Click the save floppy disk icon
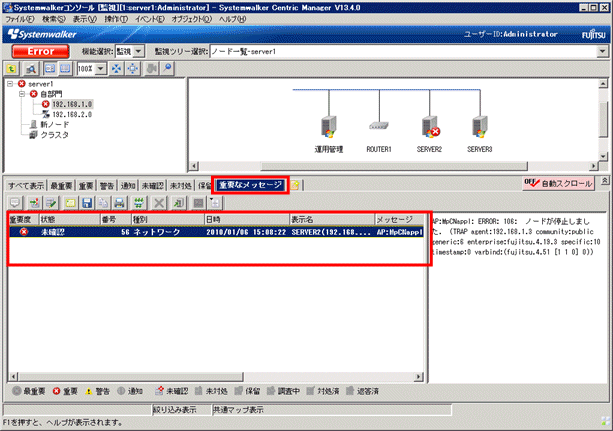 tap(87, 203)
